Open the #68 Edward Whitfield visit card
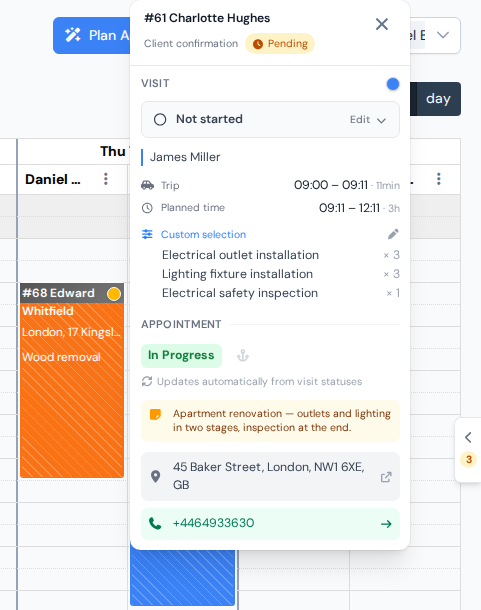 point(72,380)
